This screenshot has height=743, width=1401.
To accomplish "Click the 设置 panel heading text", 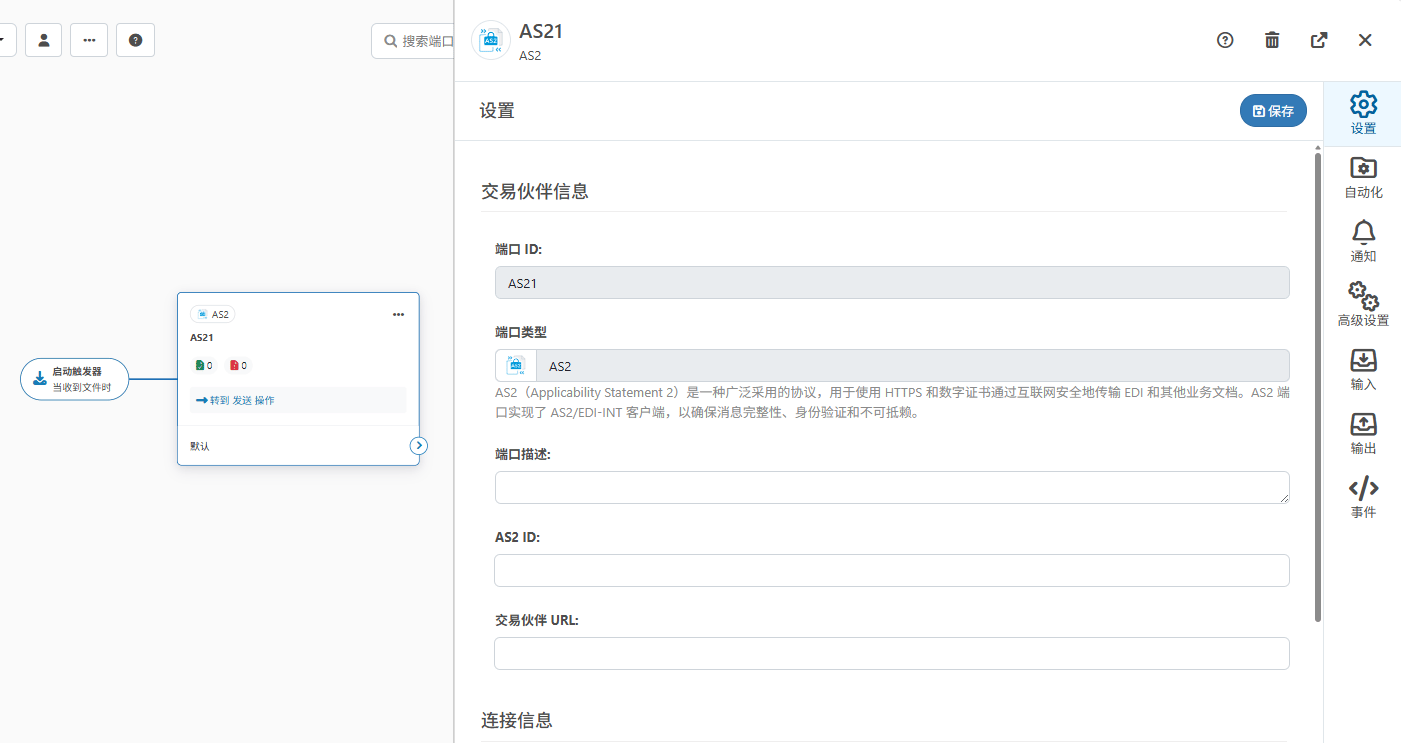I will [x=497, y=111].
